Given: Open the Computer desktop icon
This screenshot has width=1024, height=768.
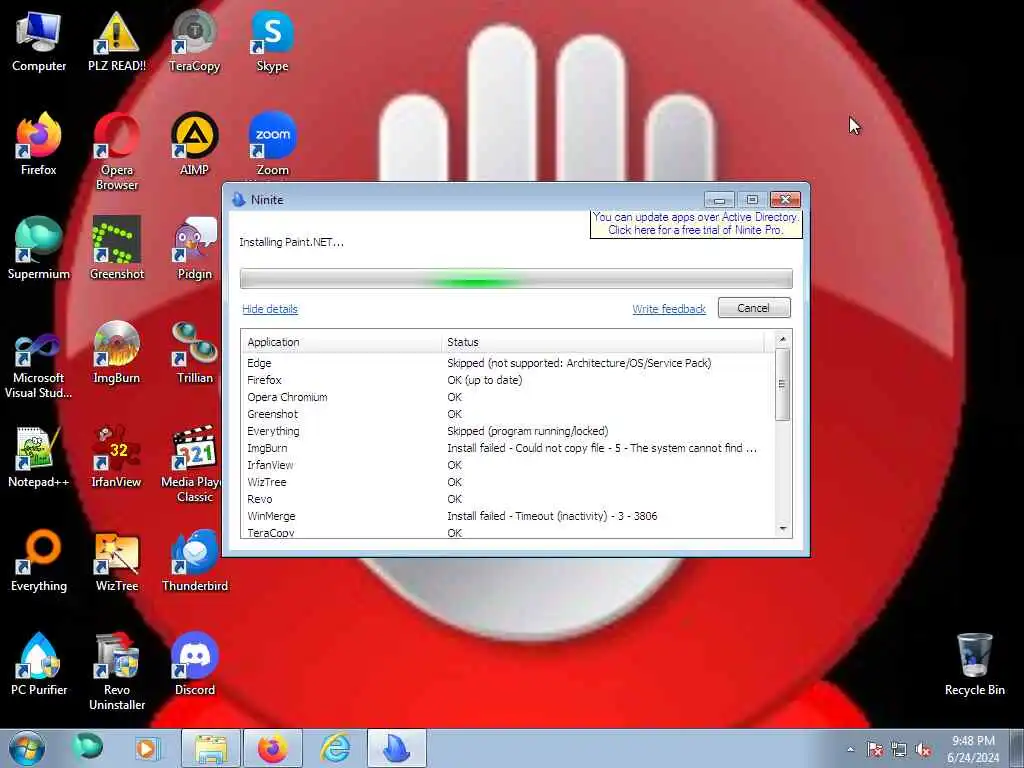Looking at the screenshot, I should pos(39,40).
